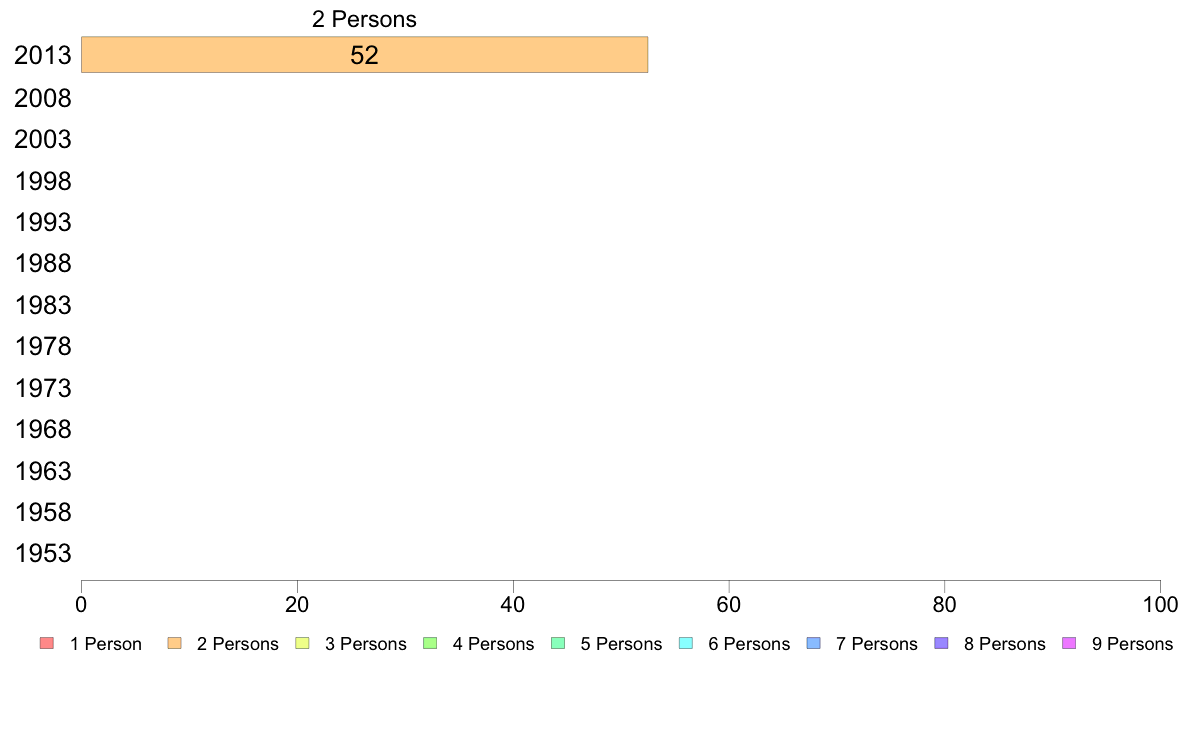The image size is (1188, 736).
Task: Click the 2 Persons title above the bar
Action: tap(364, 19)
